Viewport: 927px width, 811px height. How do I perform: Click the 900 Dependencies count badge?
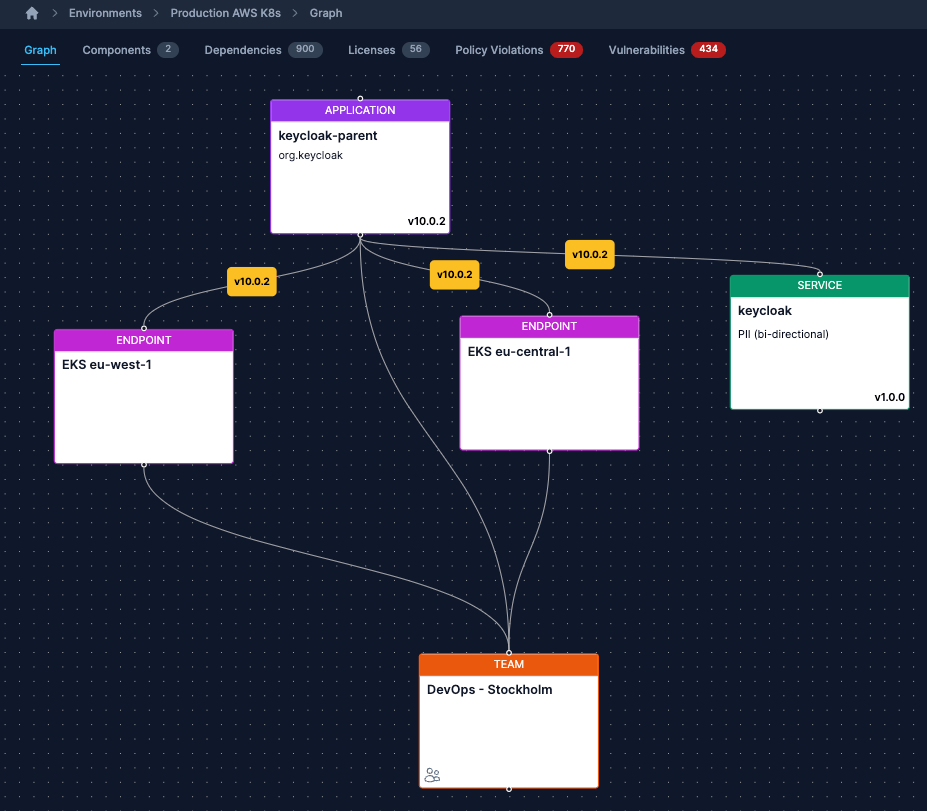[x=305, y=50]
